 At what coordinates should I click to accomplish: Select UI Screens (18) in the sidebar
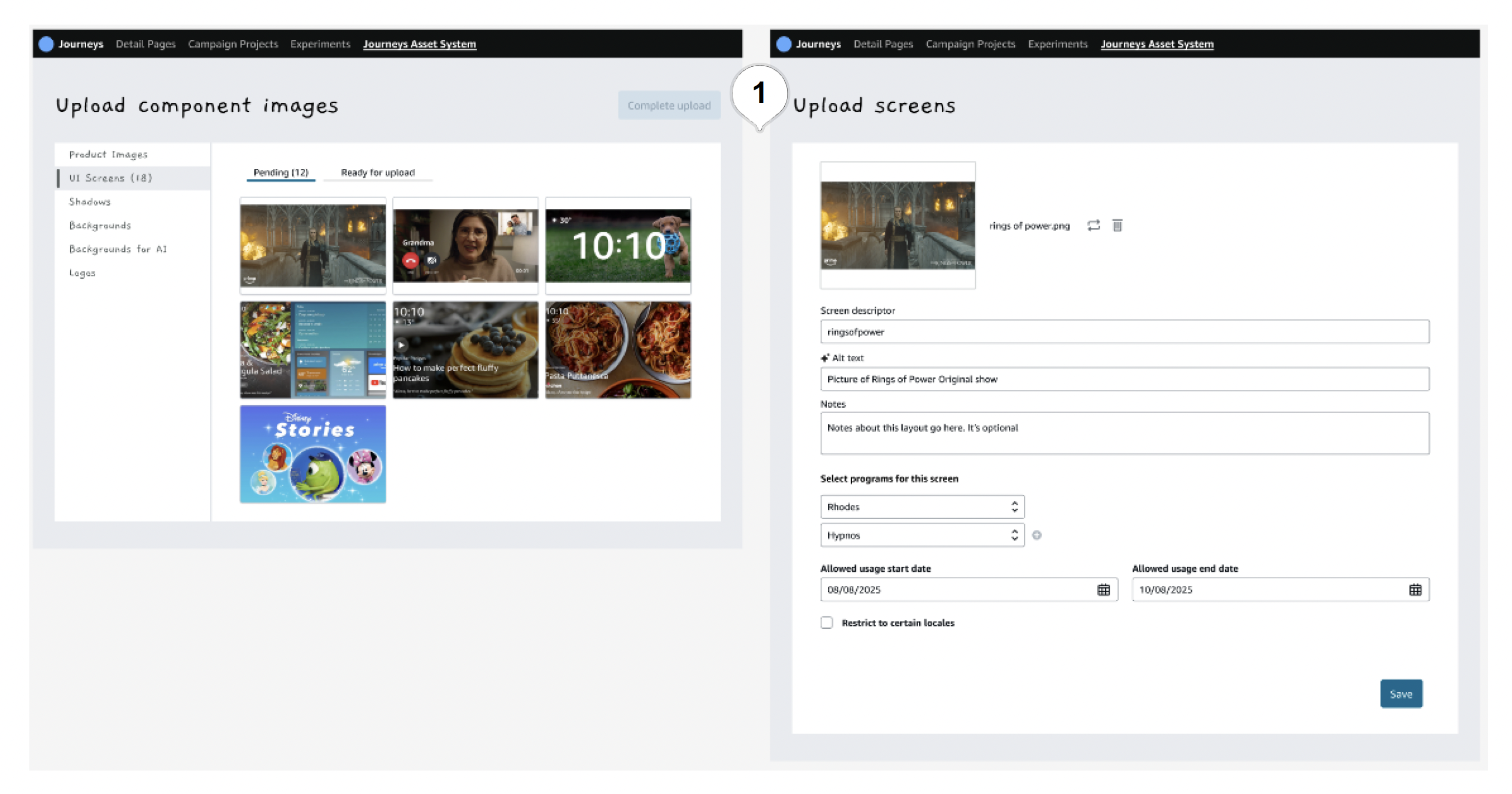pyautogui.click(x=132, y=178)
